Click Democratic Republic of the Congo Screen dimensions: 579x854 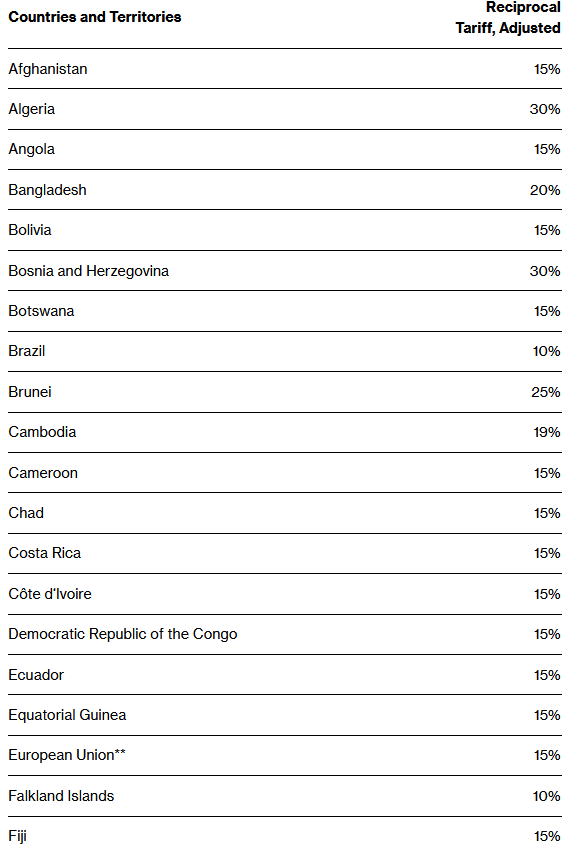(123, 635)
